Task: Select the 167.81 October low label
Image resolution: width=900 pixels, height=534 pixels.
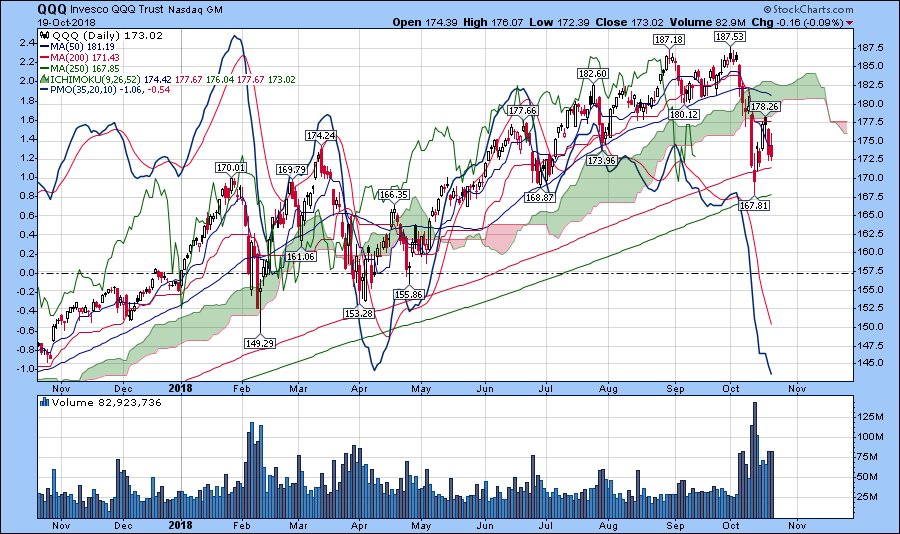Action: (754, 205)
